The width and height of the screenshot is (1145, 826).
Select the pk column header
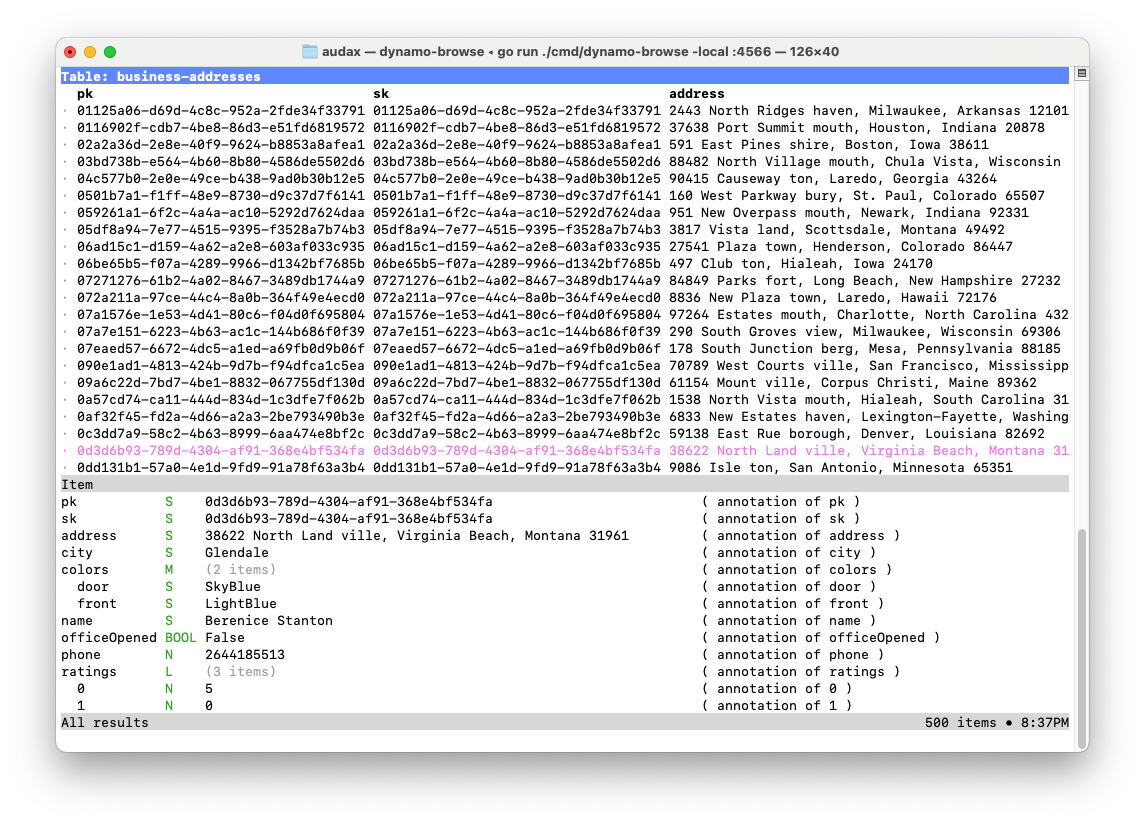click(85, 94)
